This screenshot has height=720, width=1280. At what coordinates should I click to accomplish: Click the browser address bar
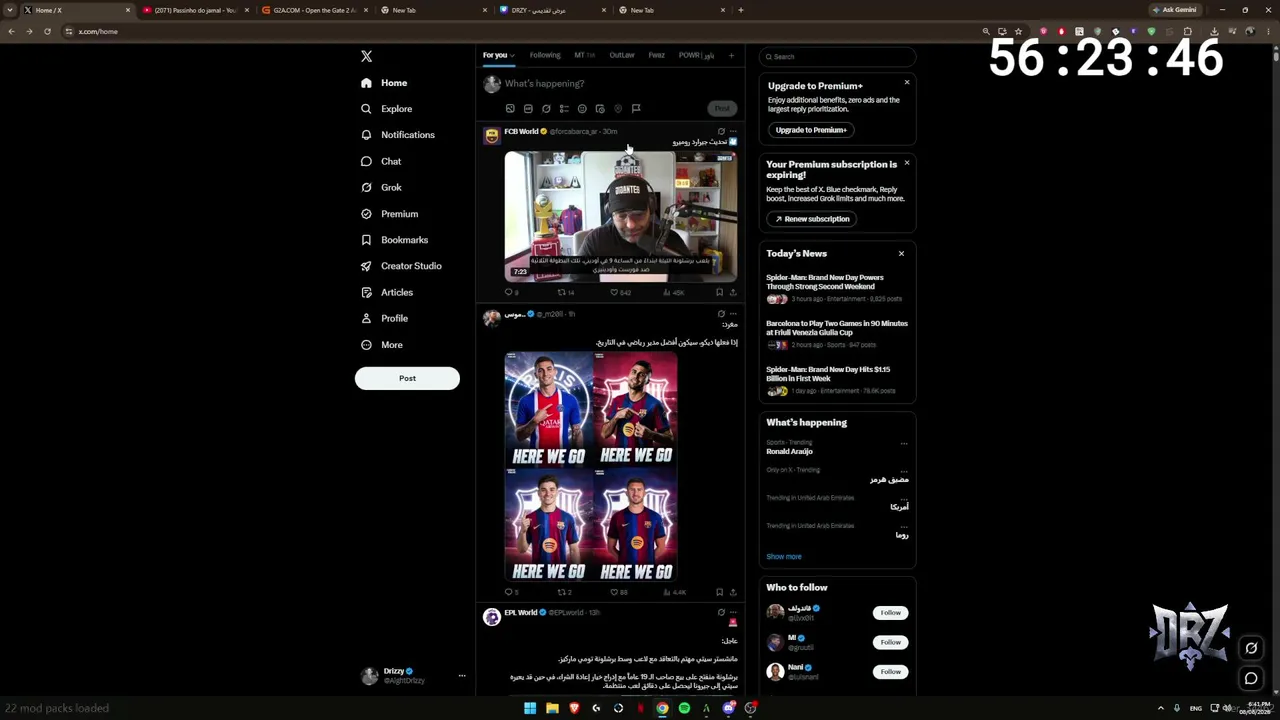520,32
